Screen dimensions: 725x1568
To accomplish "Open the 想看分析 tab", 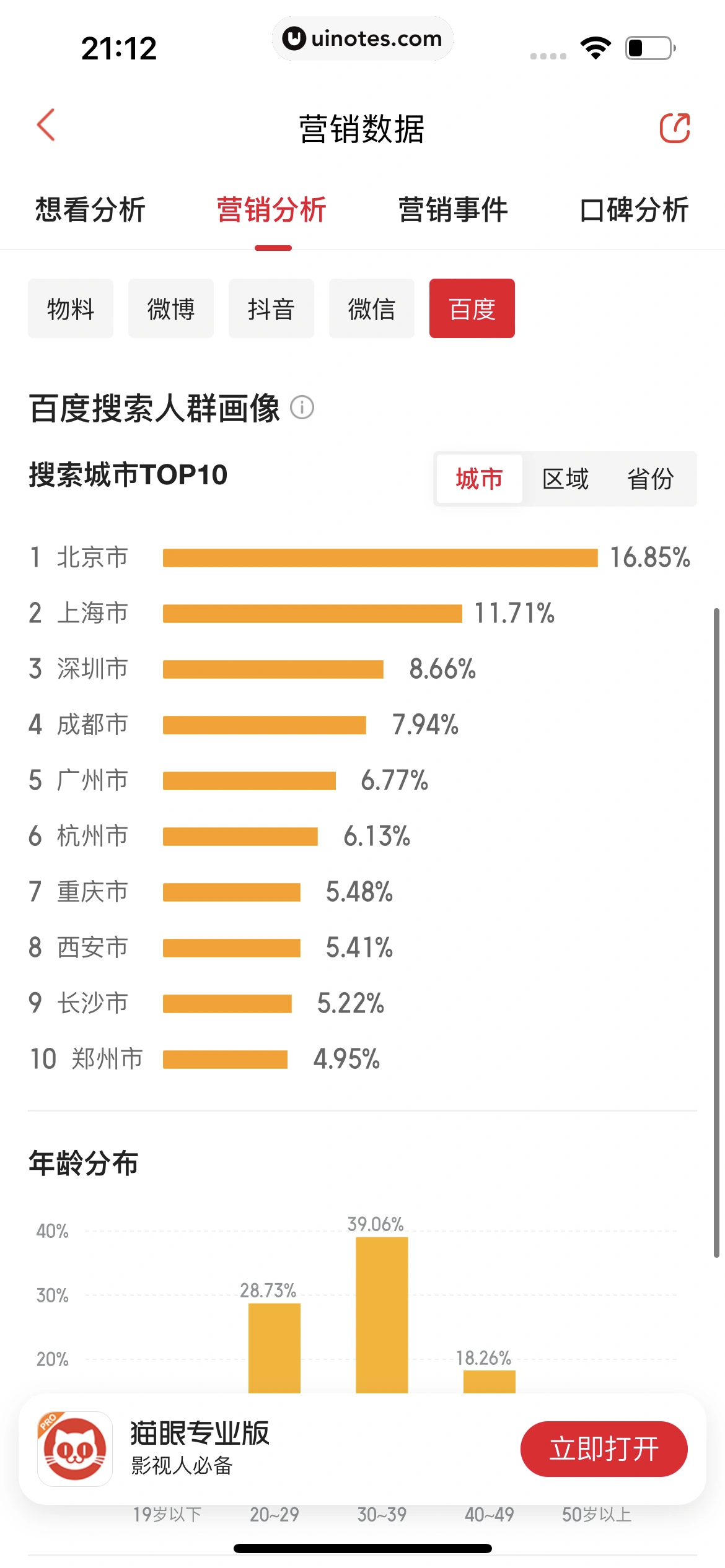I will (x=90, y=210).
